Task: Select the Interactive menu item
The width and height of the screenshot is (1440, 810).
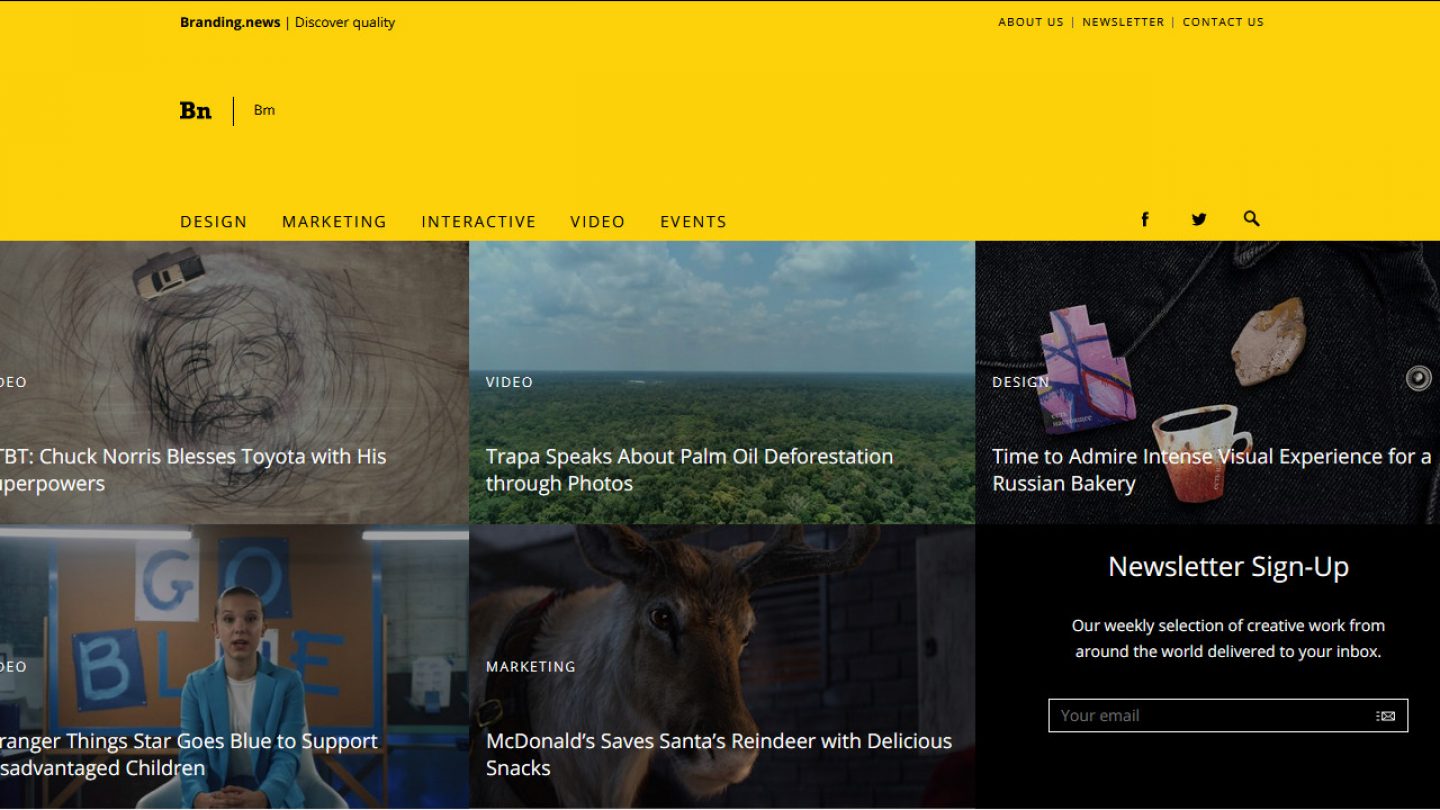Action: click(478, 222)
